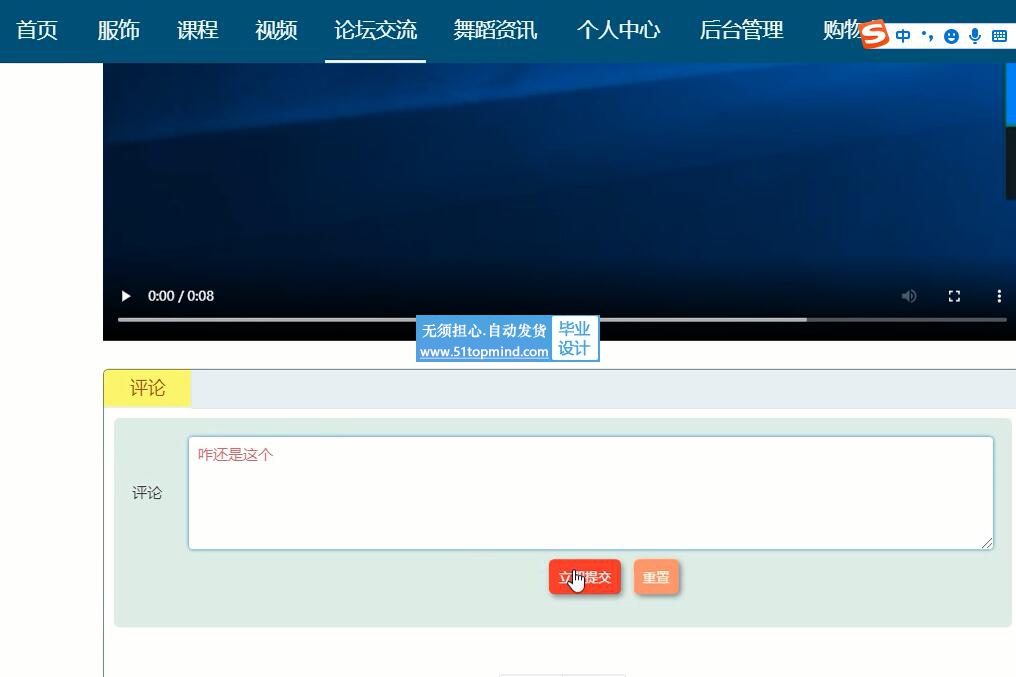Image resolution: width=1016 pixels, height=677 pixels.
Task: Select the 评论 tab
Action: 148,388
